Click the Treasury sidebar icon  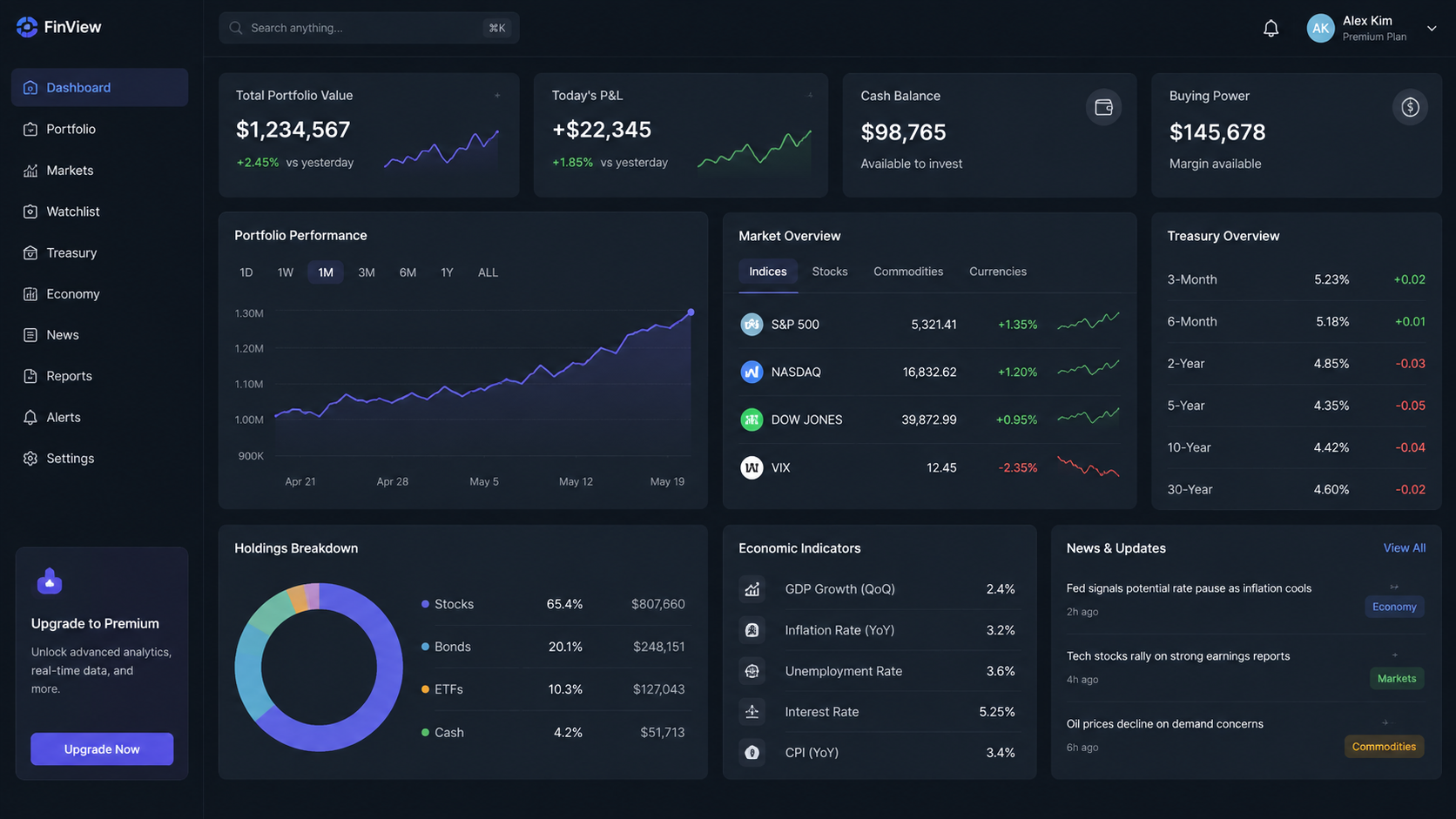[x=30, y=252]
